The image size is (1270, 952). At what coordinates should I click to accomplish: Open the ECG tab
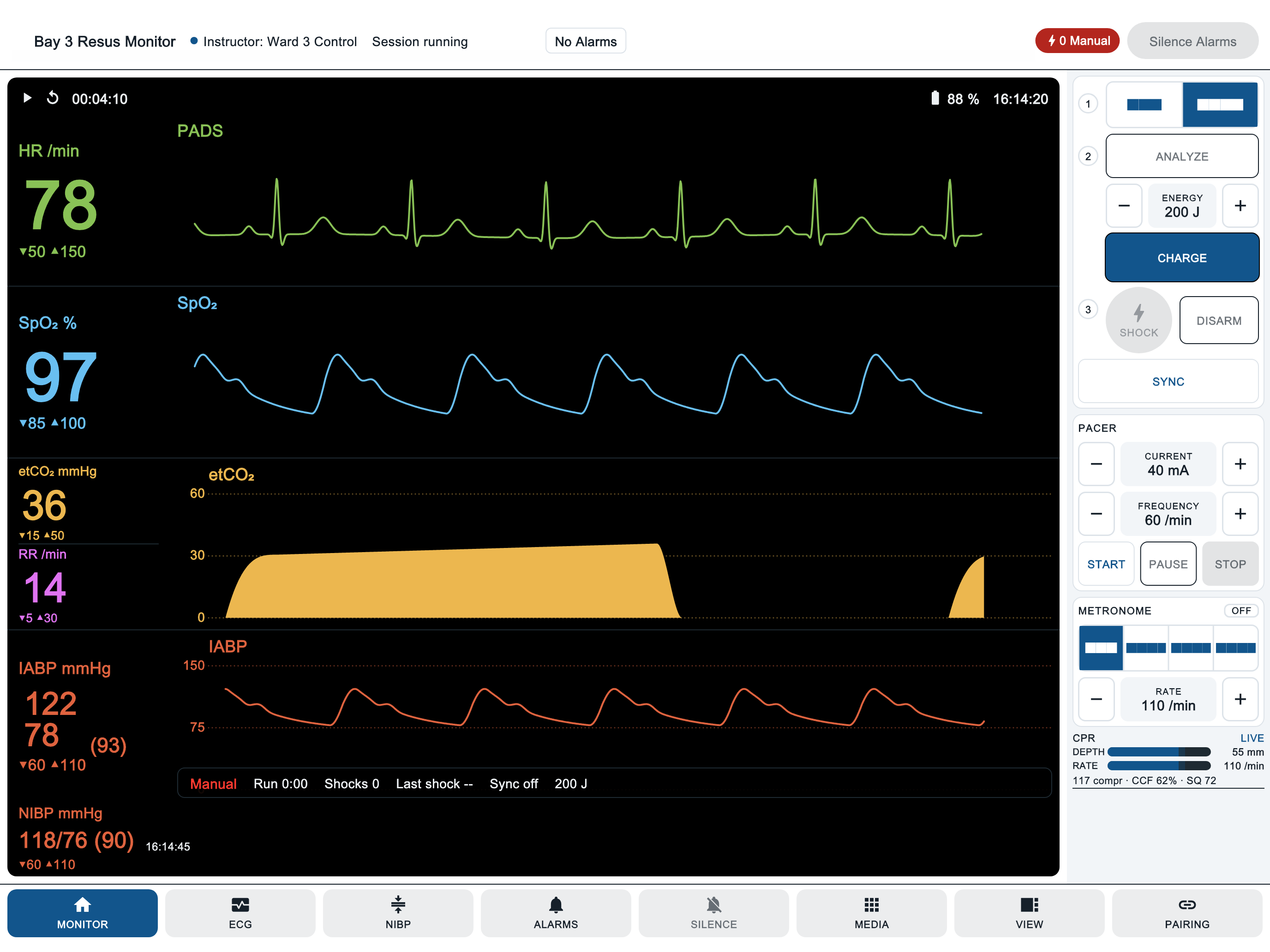tap(240, 912)
